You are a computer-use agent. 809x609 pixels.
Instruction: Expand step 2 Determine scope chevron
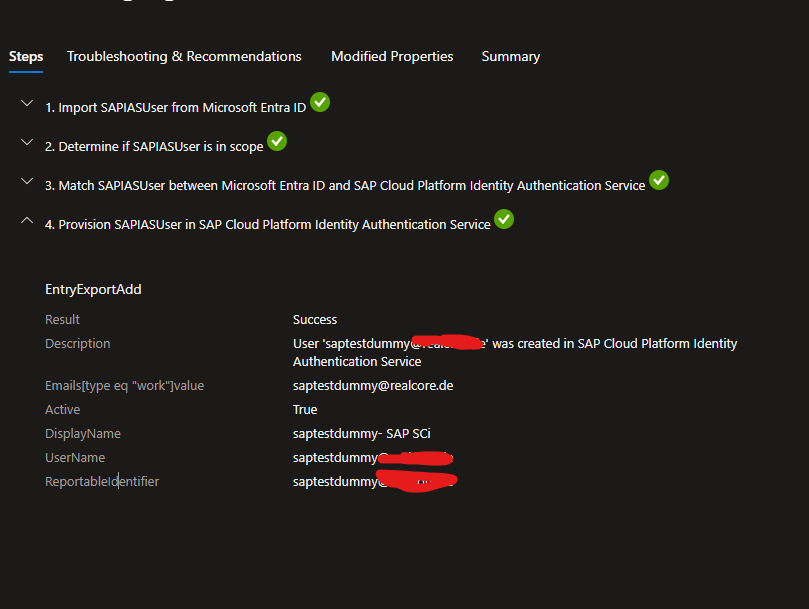click(27, 142)
